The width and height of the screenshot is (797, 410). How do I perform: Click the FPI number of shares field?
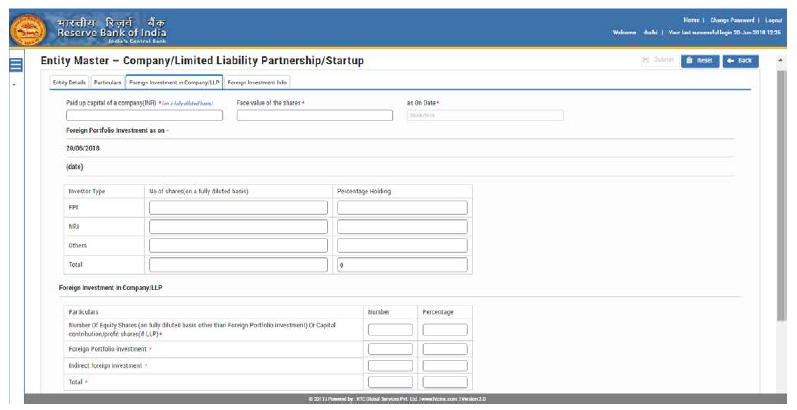[x=238, y=208]
